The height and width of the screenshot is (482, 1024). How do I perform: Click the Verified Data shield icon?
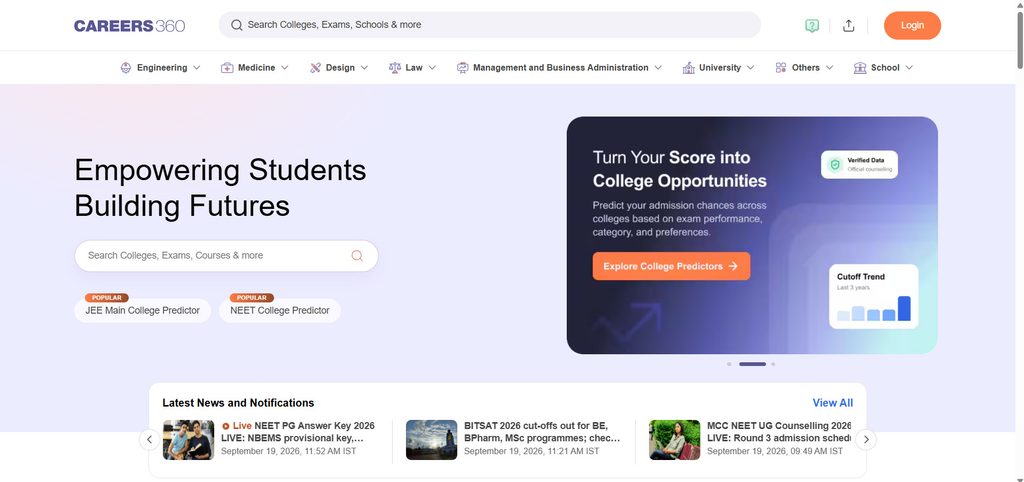click(x=834, y=165)
